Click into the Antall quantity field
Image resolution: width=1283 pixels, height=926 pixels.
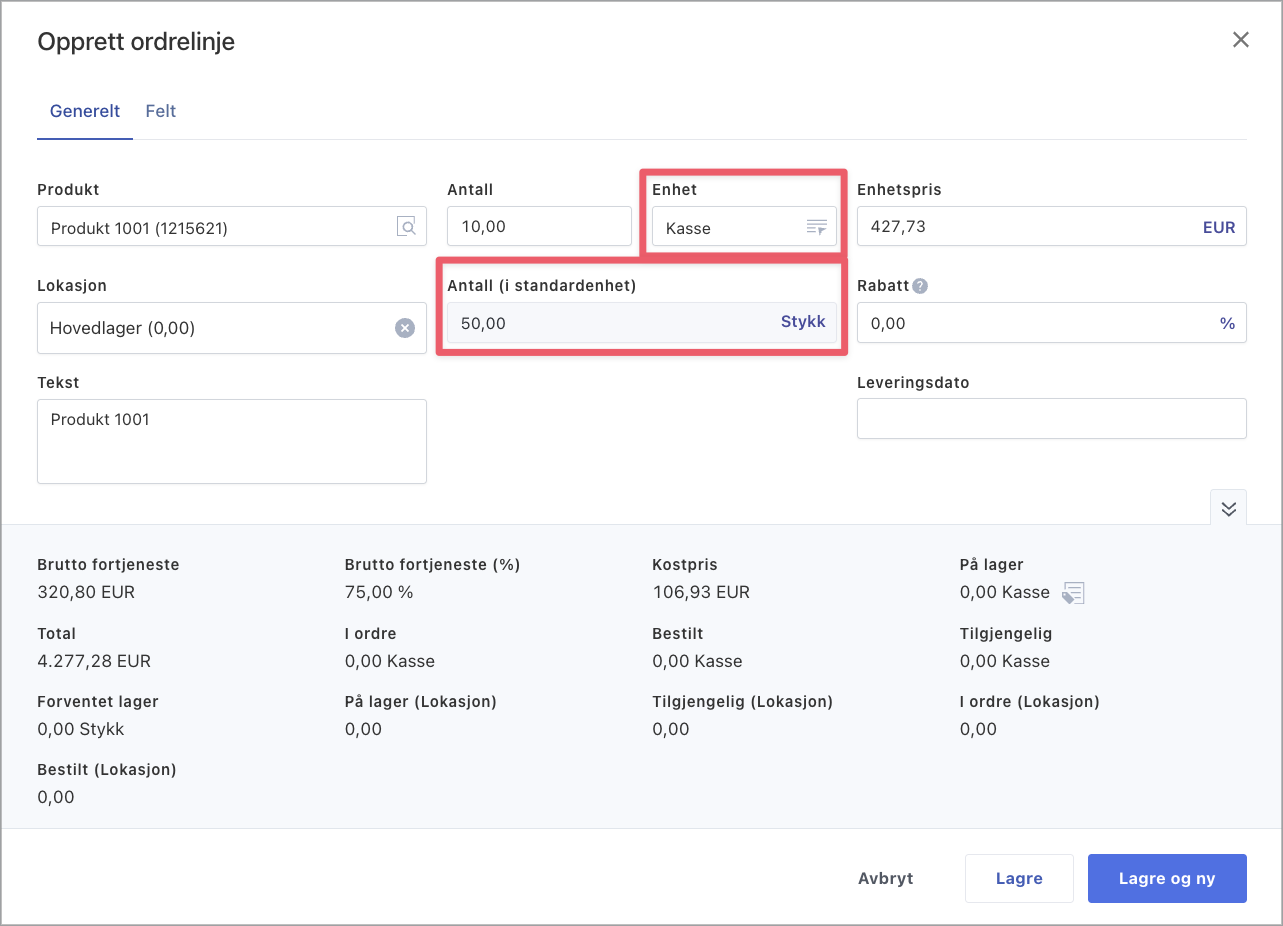click(x=538, y=227)
